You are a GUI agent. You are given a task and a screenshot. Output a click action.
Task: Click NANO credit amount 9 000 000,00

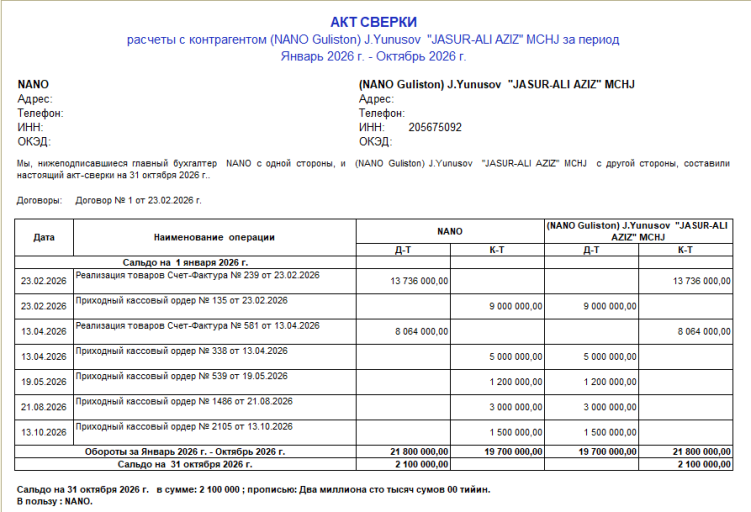516,307
